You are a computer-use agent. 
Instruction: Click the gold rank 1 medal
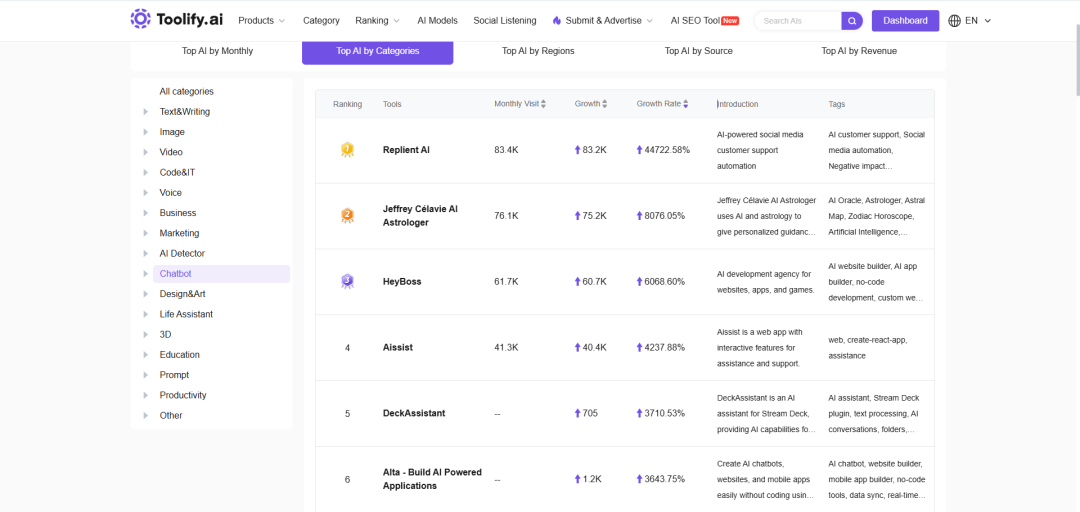click(x=347, y=150)
